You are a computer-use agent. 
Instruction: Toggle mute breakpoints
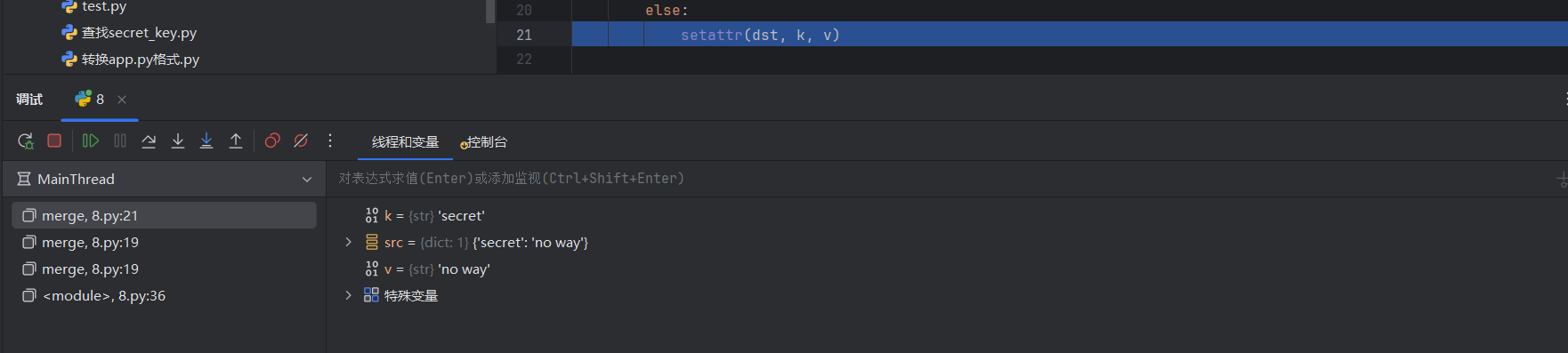pos(301,140)
